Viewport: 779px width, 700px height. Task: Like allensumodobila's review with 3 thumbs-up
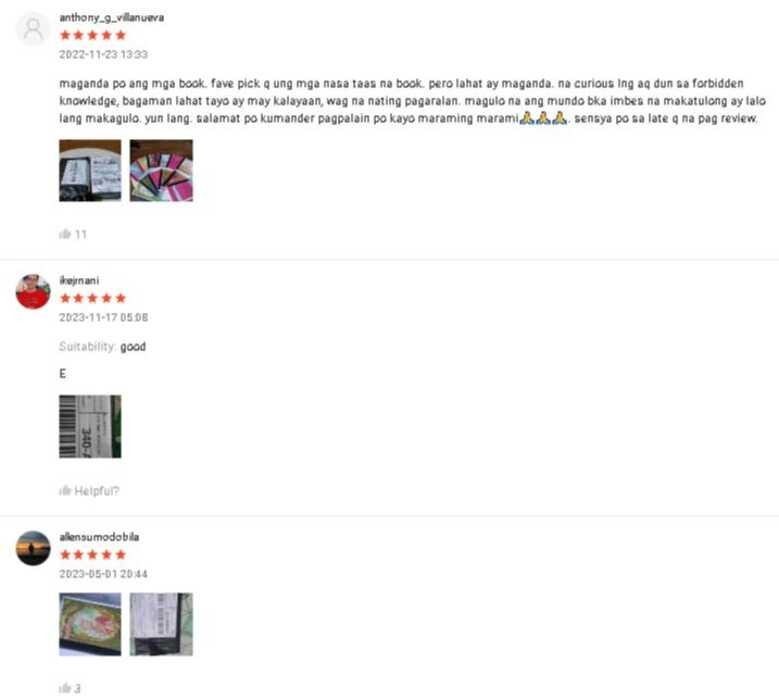tap(70, 688)
